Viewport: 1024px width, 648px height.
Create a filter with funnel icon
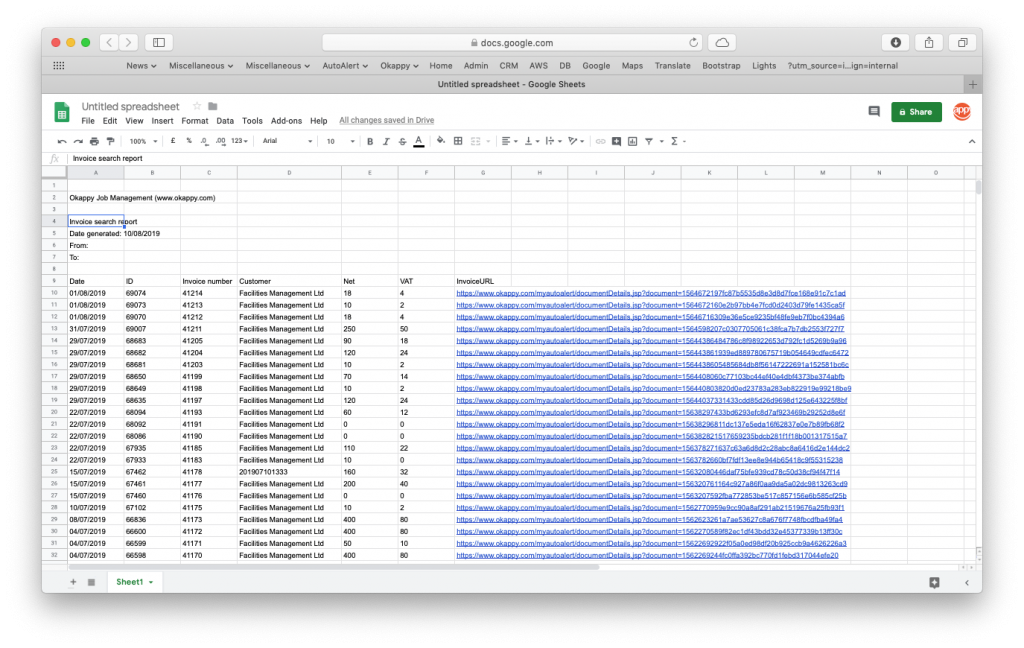649,141
